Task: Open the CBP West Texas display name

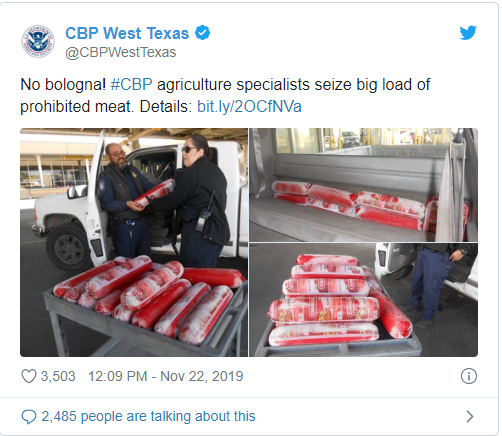Action: click(x=127, y=33)
